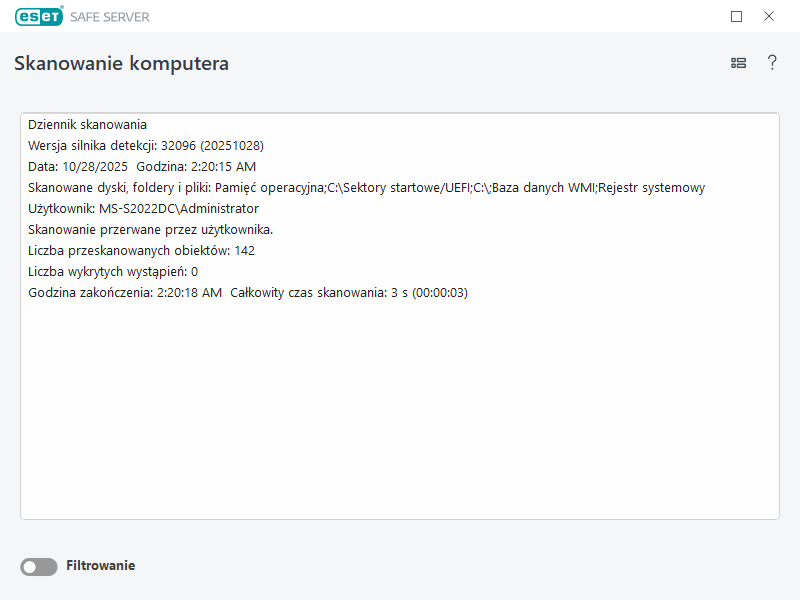The height and width of the screenshot is (600, 800).
Task: Click the empty area of scan log panel
Action: coord(400,420)
